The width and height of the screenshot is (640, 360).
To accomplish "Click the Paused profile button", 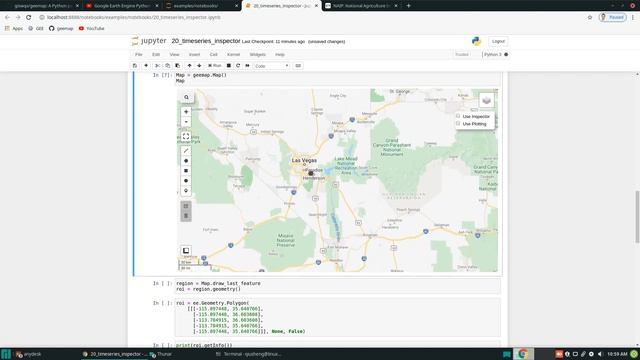I will click(x=612, y=18).
